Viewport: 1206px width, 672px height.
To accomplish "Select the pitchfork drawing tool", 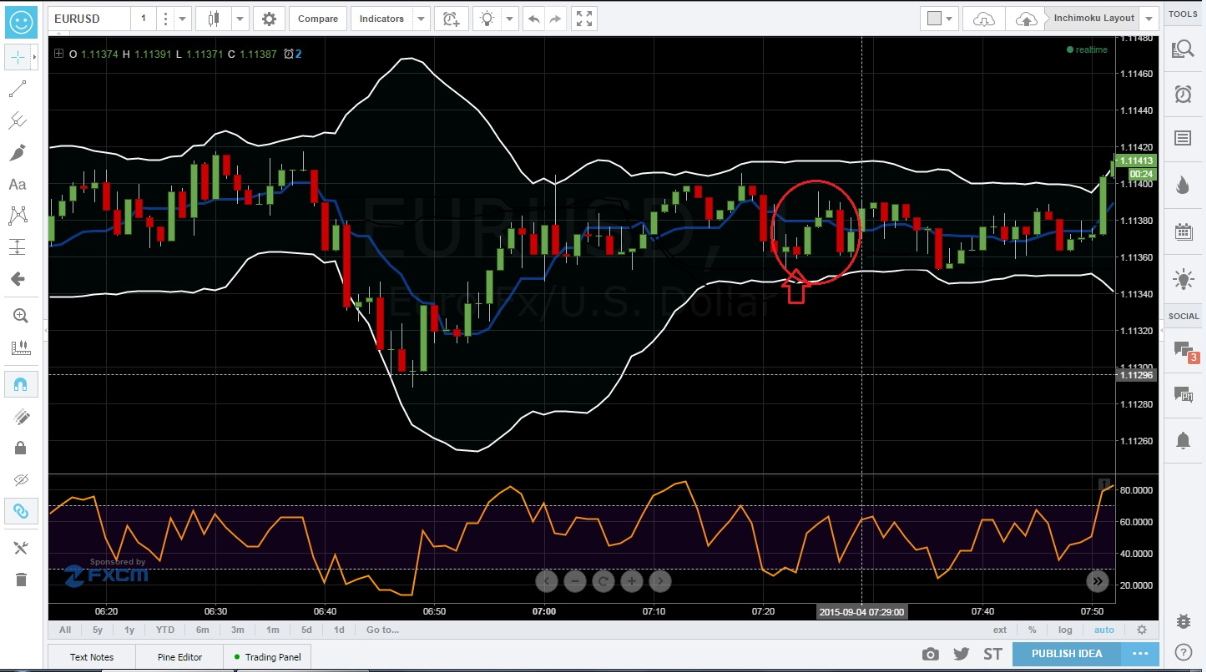I will click(x=18, y=121).
